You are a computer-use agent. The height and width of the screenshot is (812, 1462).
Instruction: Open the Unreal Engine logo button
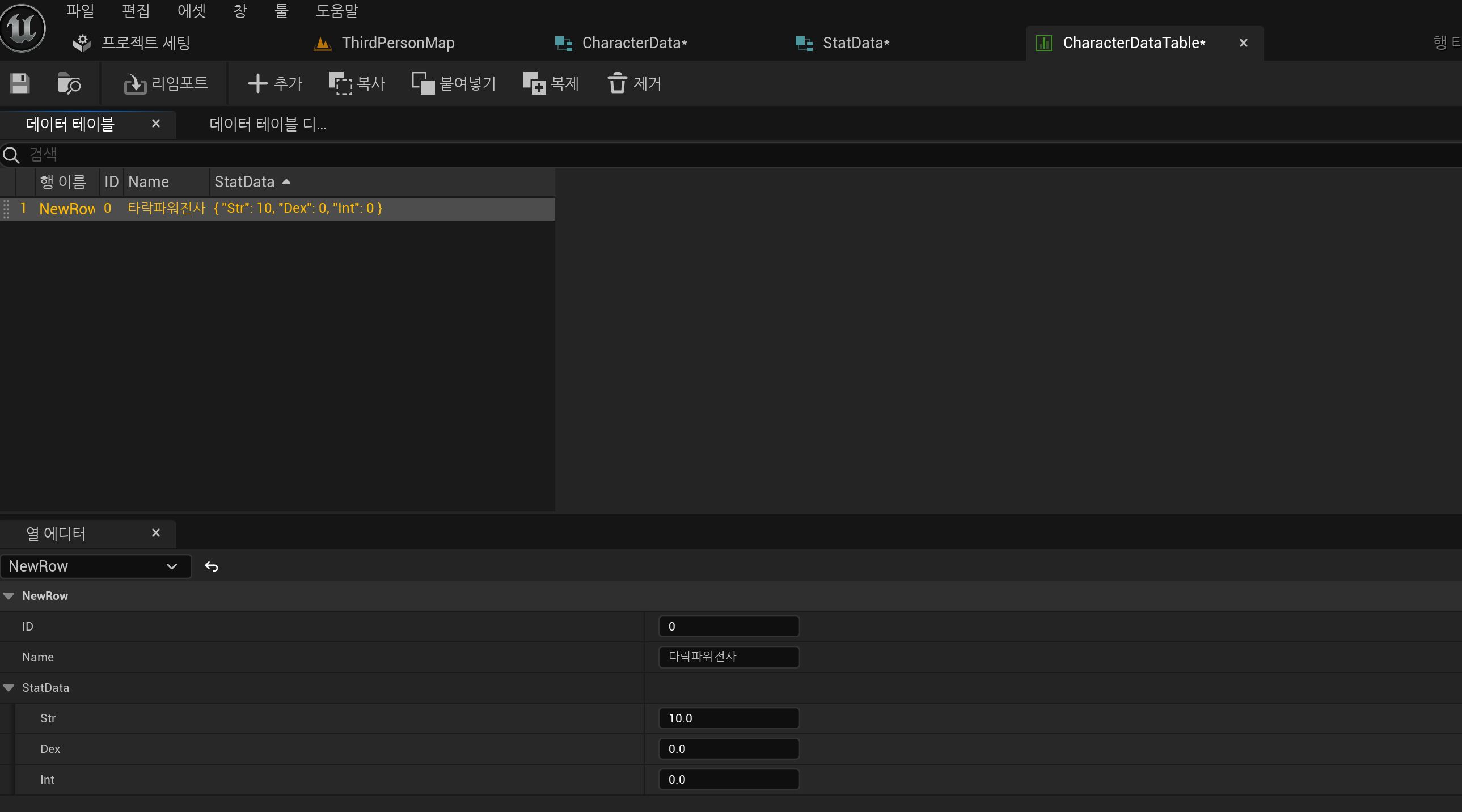23,27
